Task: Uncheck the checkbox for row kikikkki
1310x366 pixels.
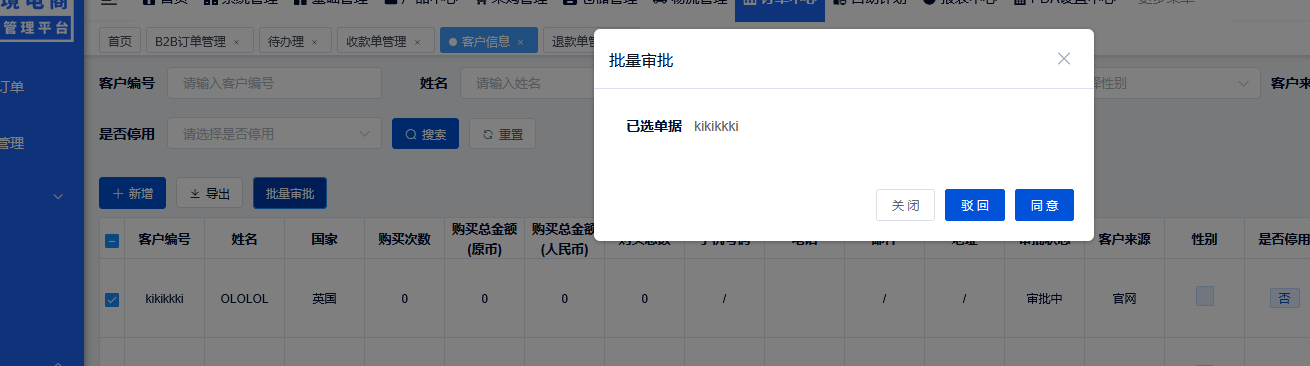Action: point(112,299)
